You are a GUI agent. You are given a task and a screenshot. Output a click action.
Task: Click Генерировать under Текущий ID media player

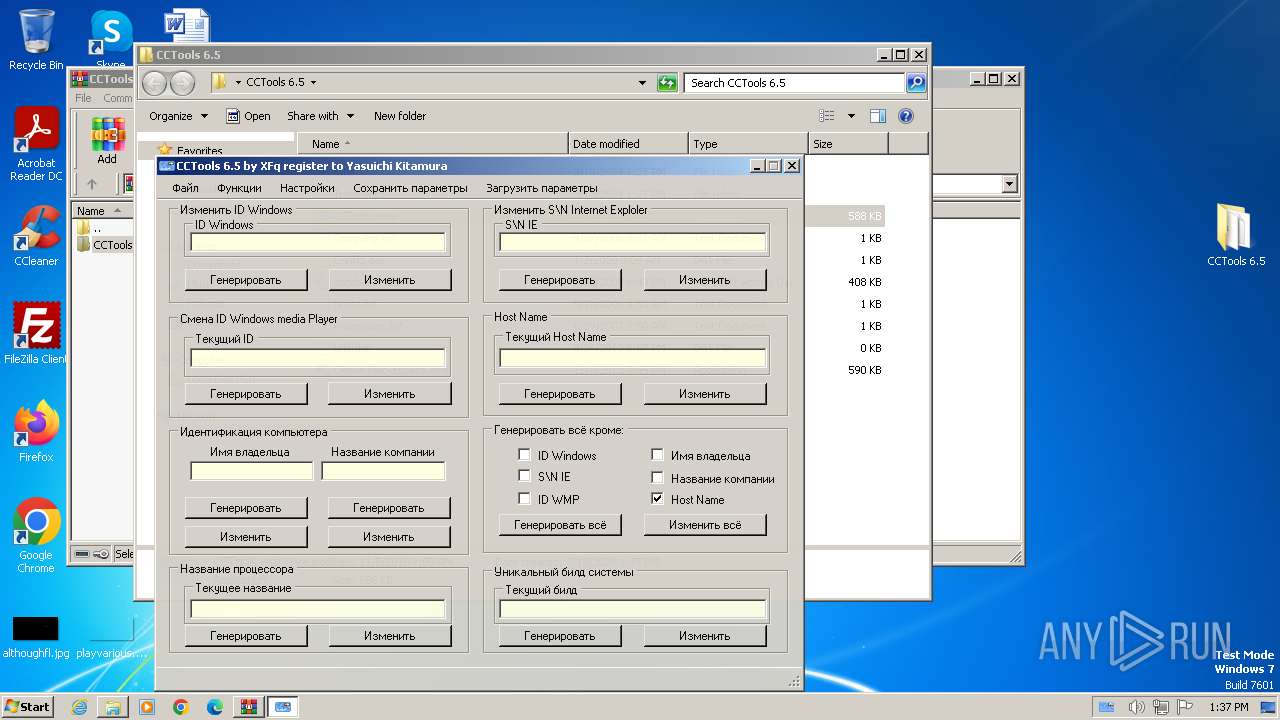246,394
